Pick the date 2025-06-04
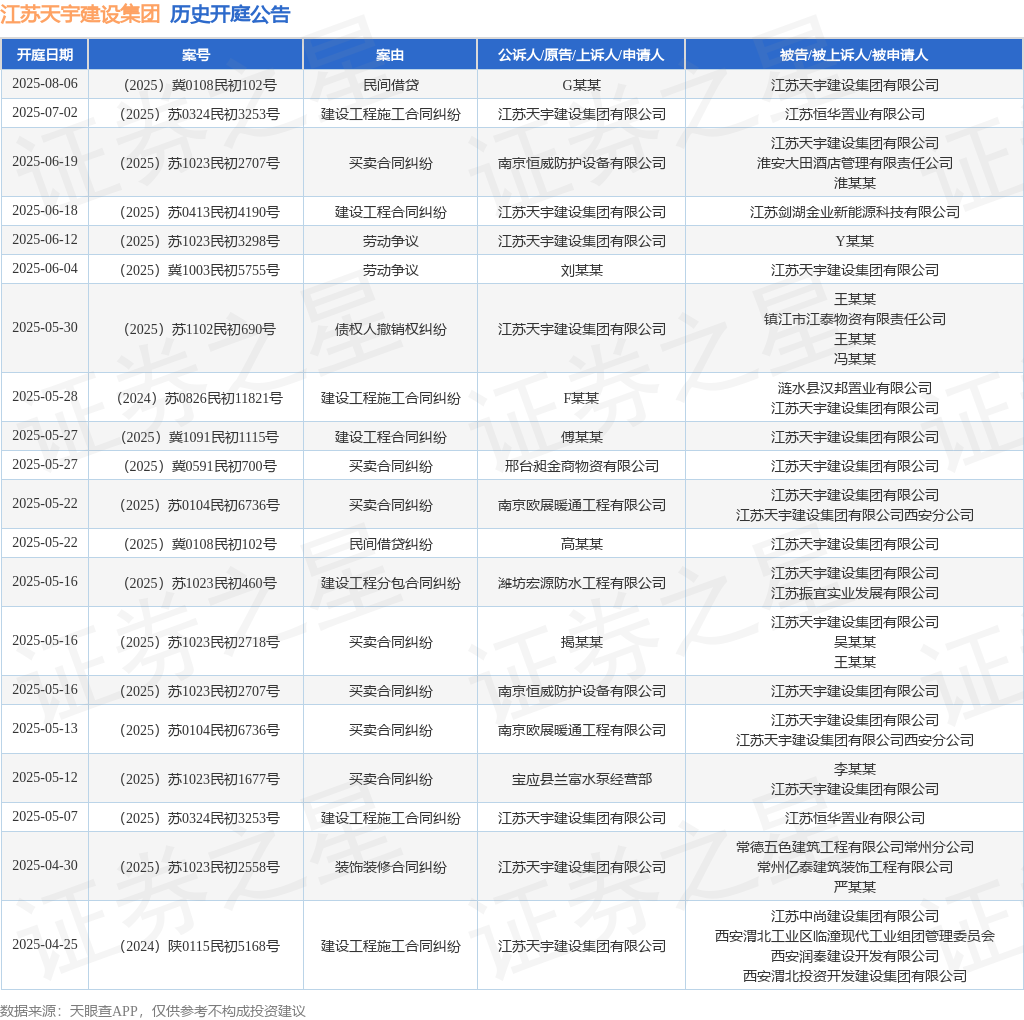 45,269
